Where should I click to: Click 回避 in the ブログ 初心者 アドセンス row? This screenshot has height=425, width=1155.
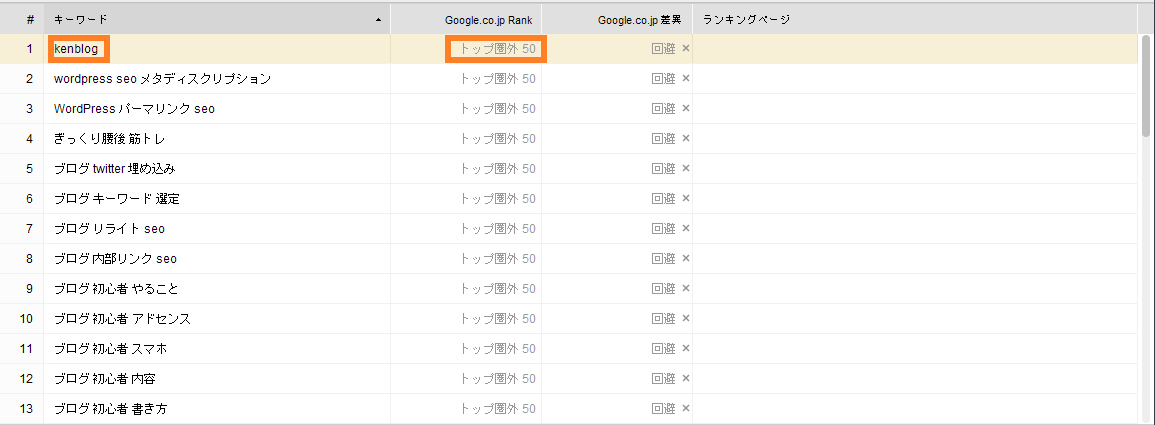coord(664,318)
